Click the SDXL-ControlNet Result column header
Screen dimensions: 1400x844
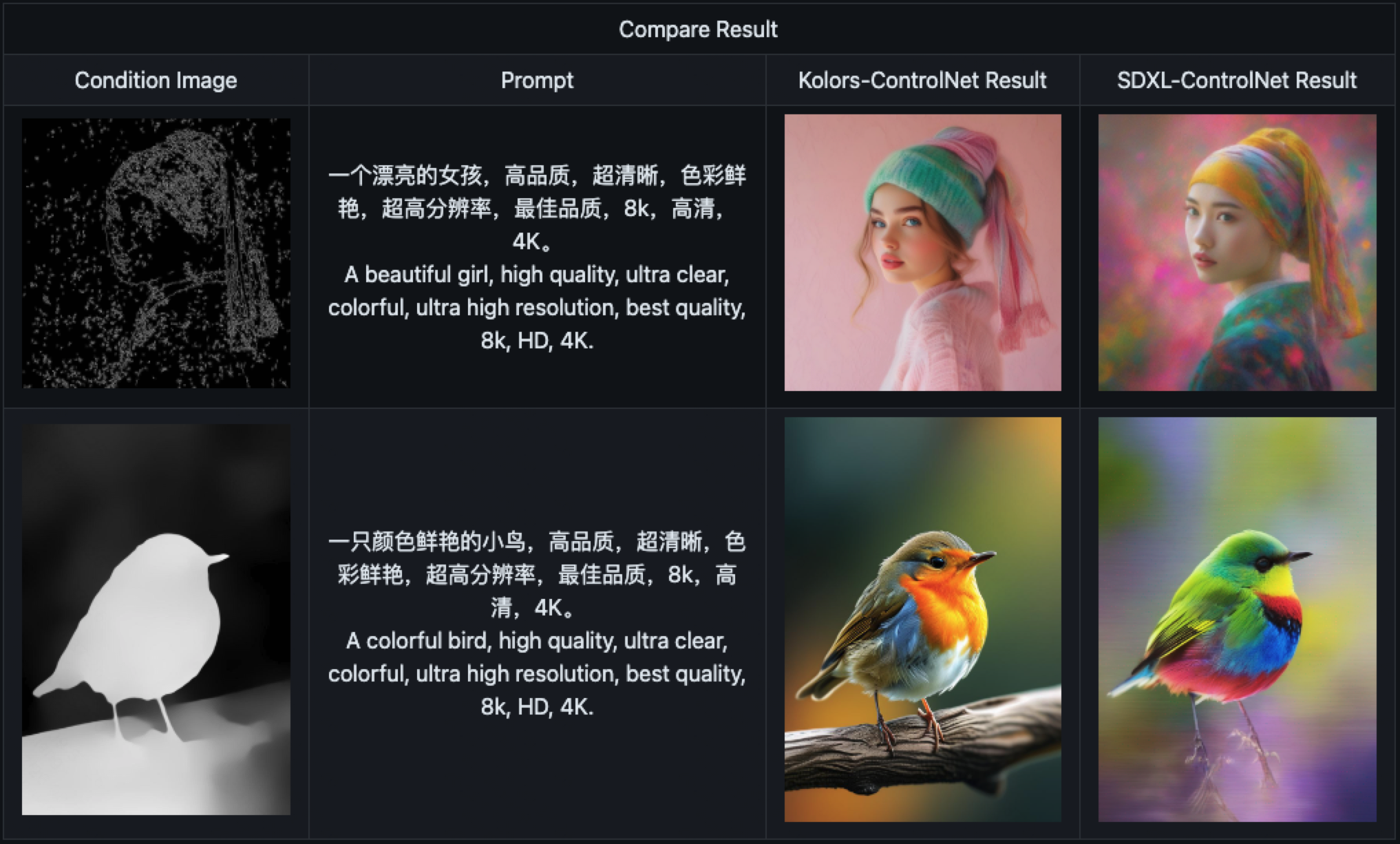pos(1237,81)
